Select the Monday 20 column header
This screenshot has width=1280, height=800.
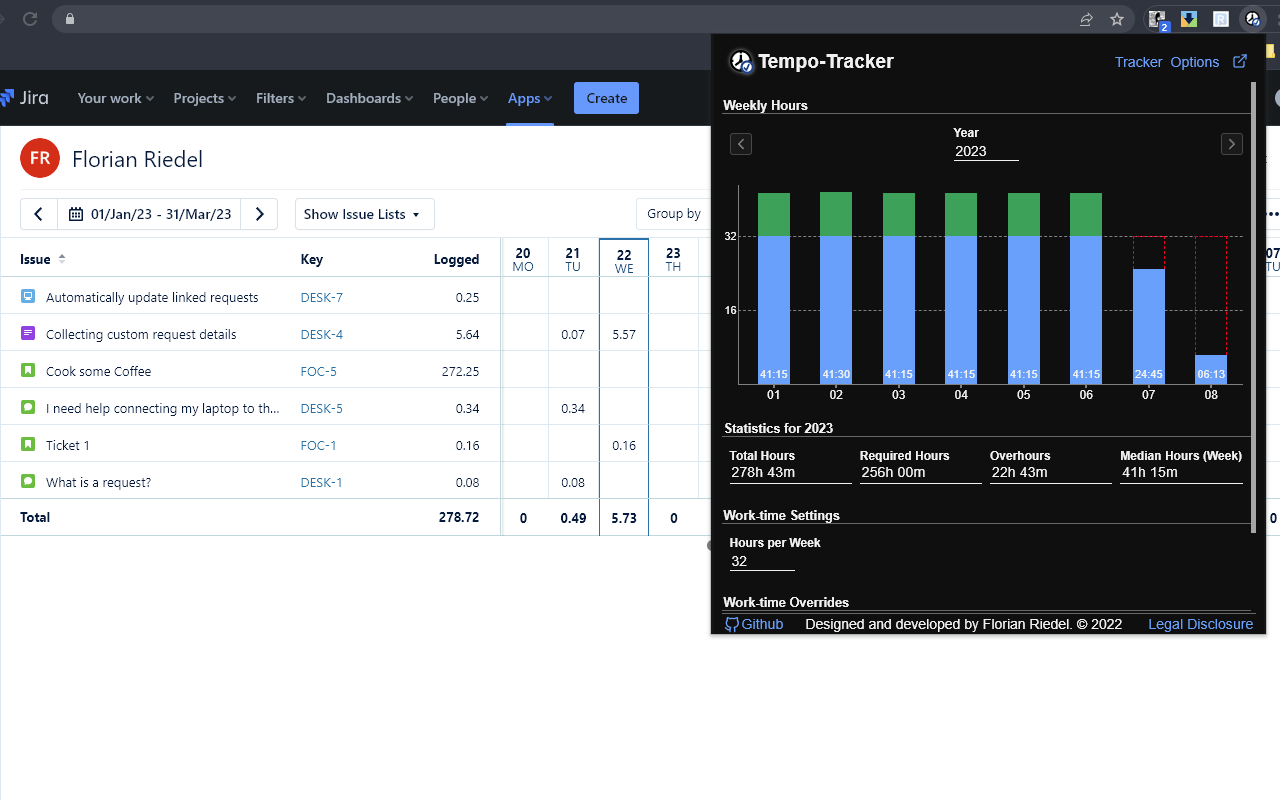pos(523,260)
